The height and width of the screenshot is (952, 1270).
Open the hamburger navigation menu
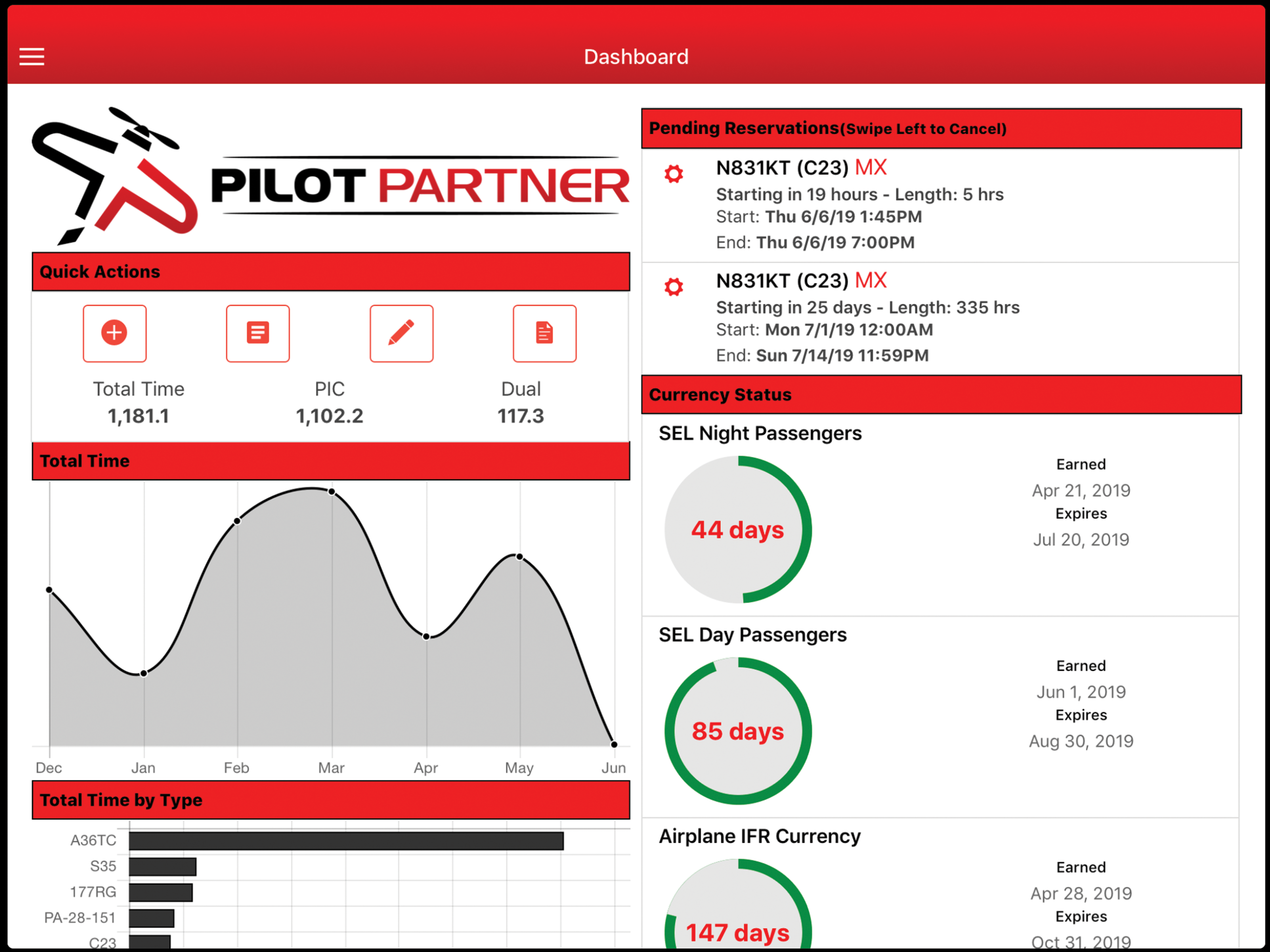pos(32,57)
